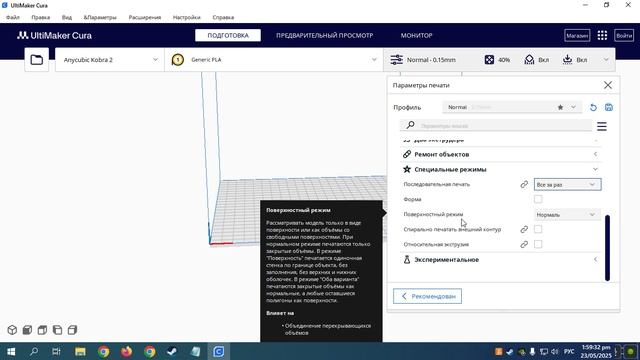This screenshot has height=360, width=640.
Task: Click the Cura taskbar icon
Action: 218,351
